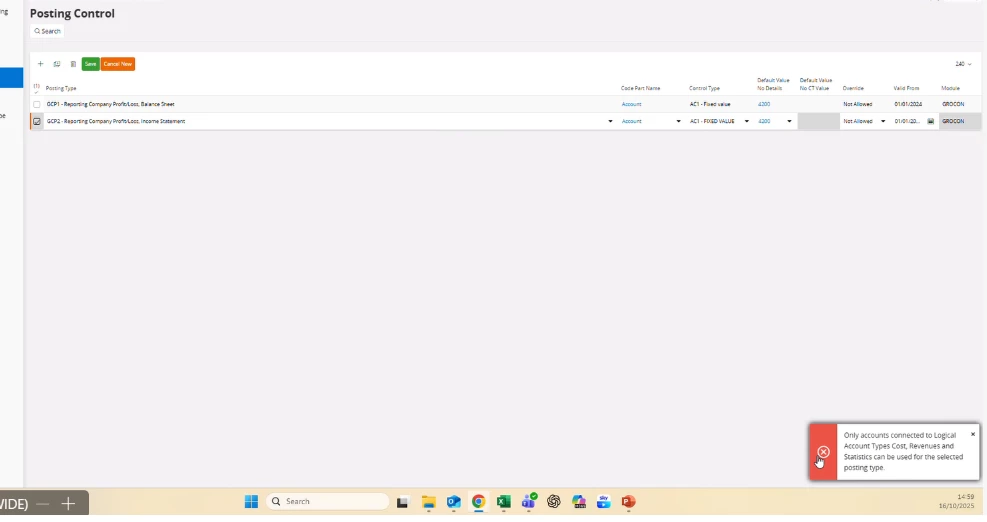987x522 pixels.
Task: Expand the GCP2 Posting Type dropdown
Action: pyautogui.click(x=609, y=122)
